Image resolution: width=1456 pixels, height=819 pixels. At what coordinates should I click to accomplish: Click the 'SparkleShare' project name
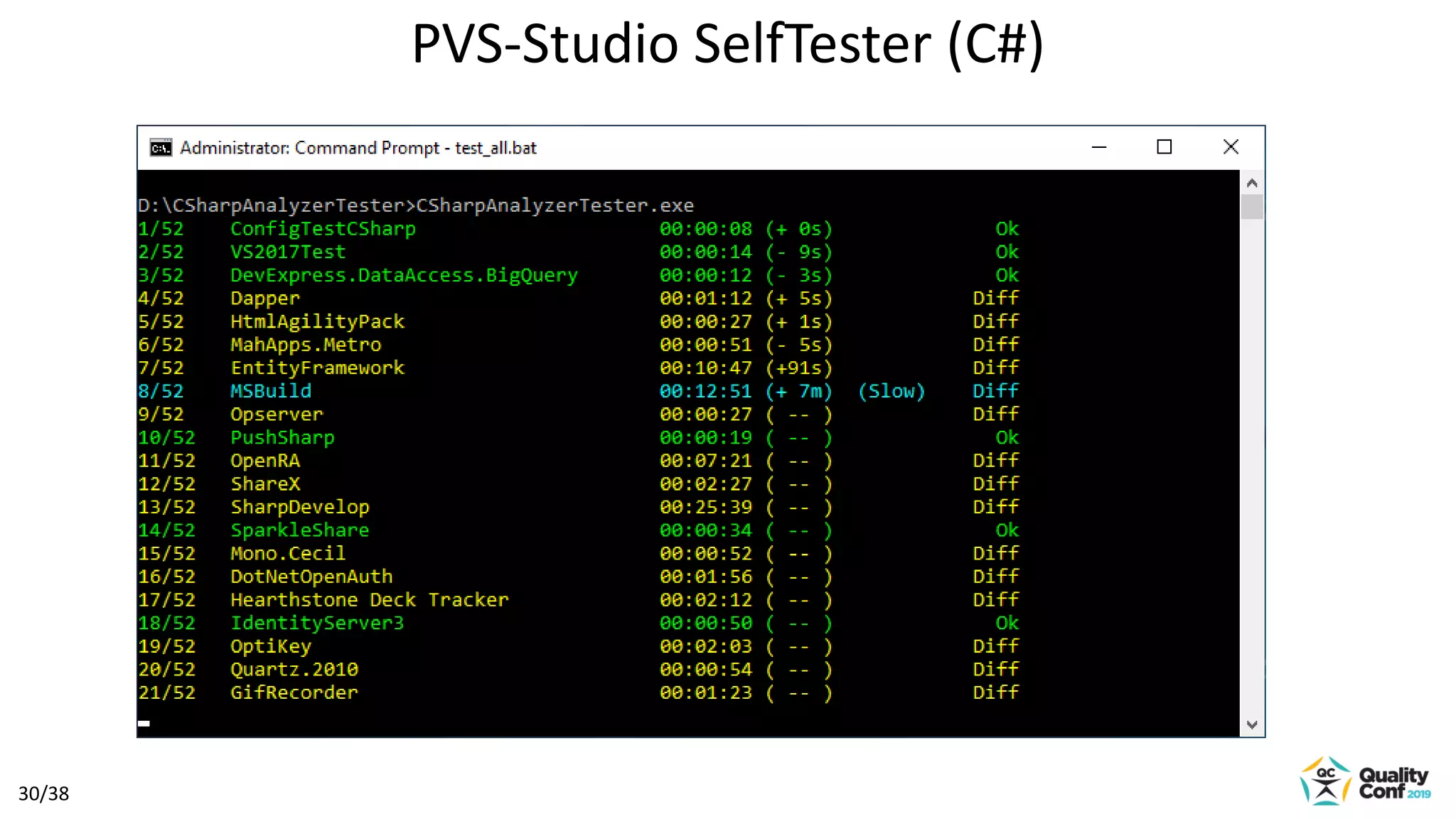coord(300,530)
